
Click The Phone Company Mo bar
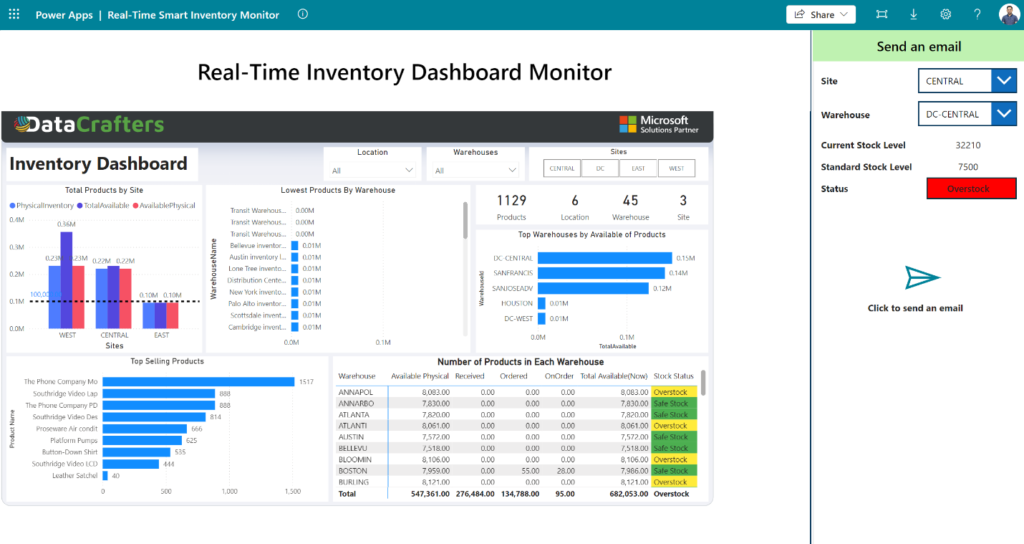point(199,381)
